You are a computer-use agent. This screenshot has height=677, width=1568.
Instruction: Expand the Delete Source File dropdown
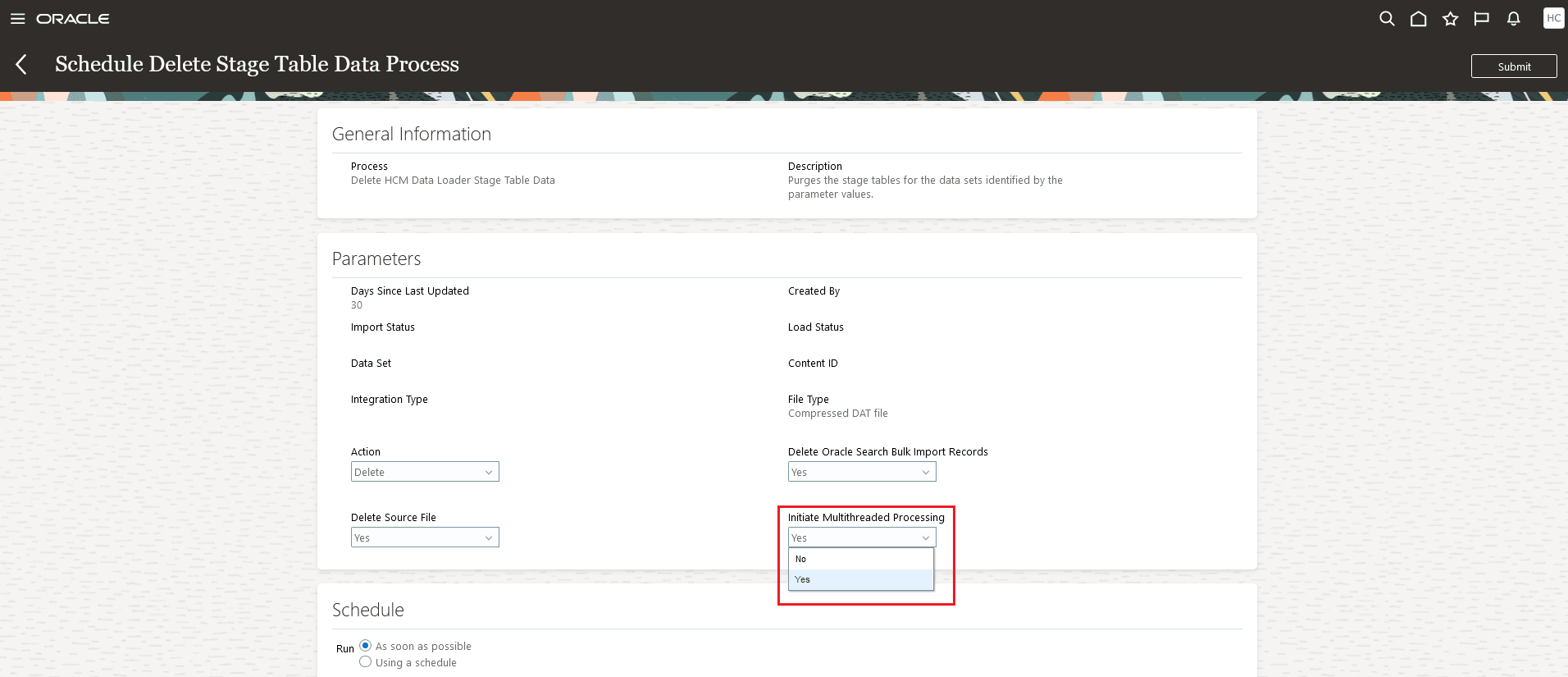[425, 537]
